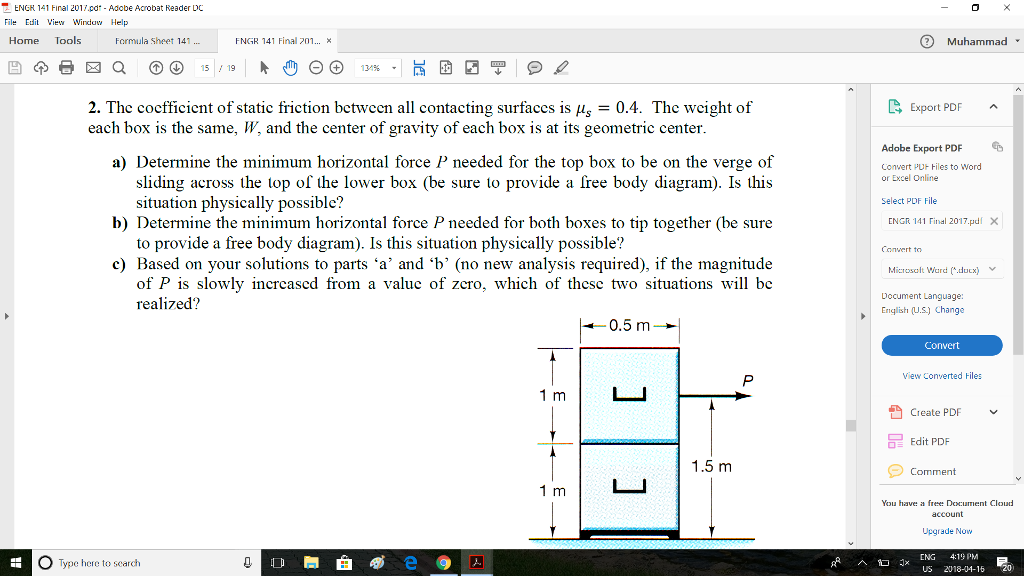Image resolution: width=1024 pixels, height=576 pixels.
Task: Click the next page down-arrow icon
Action: pyautogui.click(x=176, y=67)
